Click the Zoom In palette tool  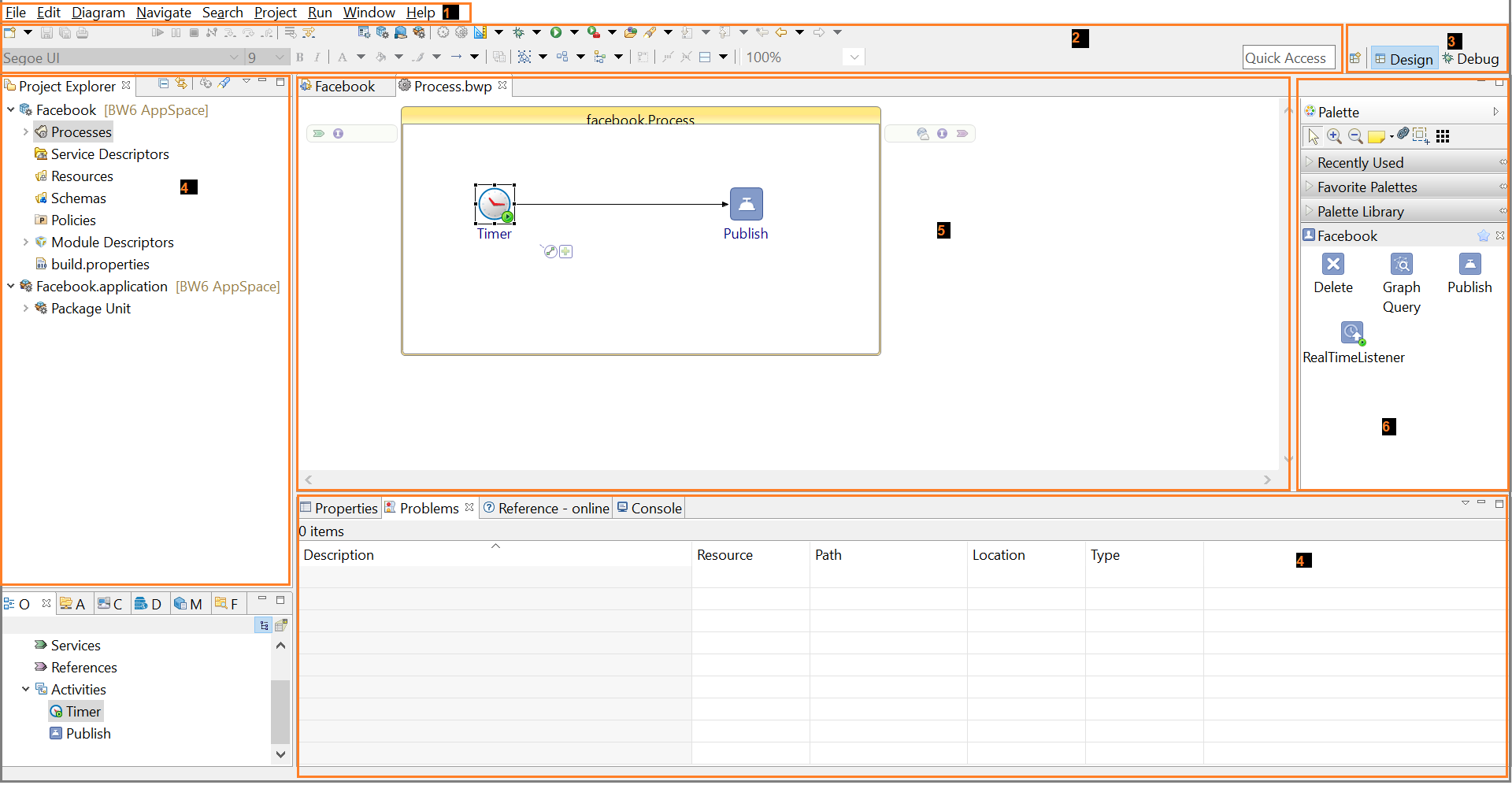coord(1334,136)
